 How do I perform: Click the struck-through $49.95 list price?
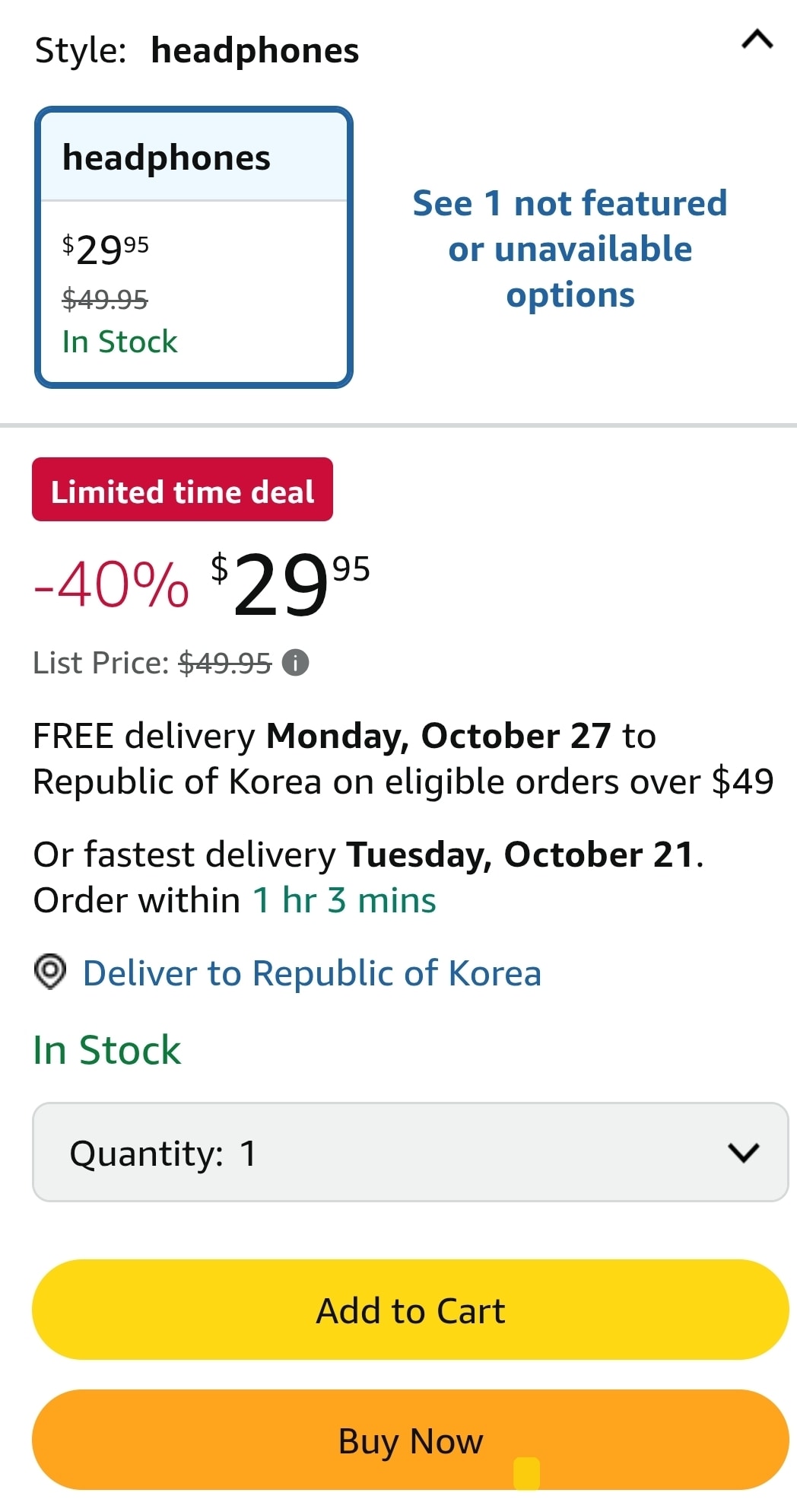pyautogui.click(x=225, y=664)
